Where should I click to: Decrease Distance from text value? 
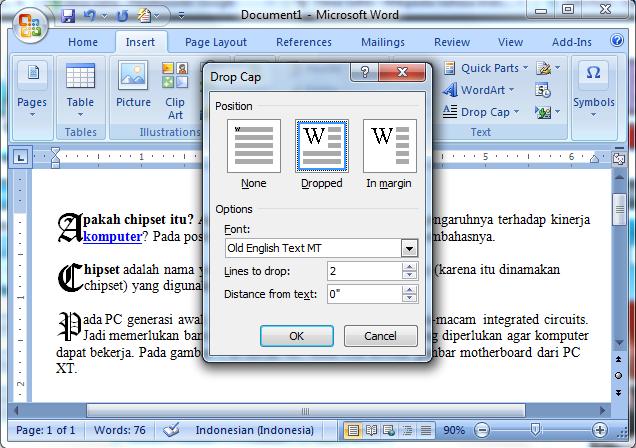[410, 299]
